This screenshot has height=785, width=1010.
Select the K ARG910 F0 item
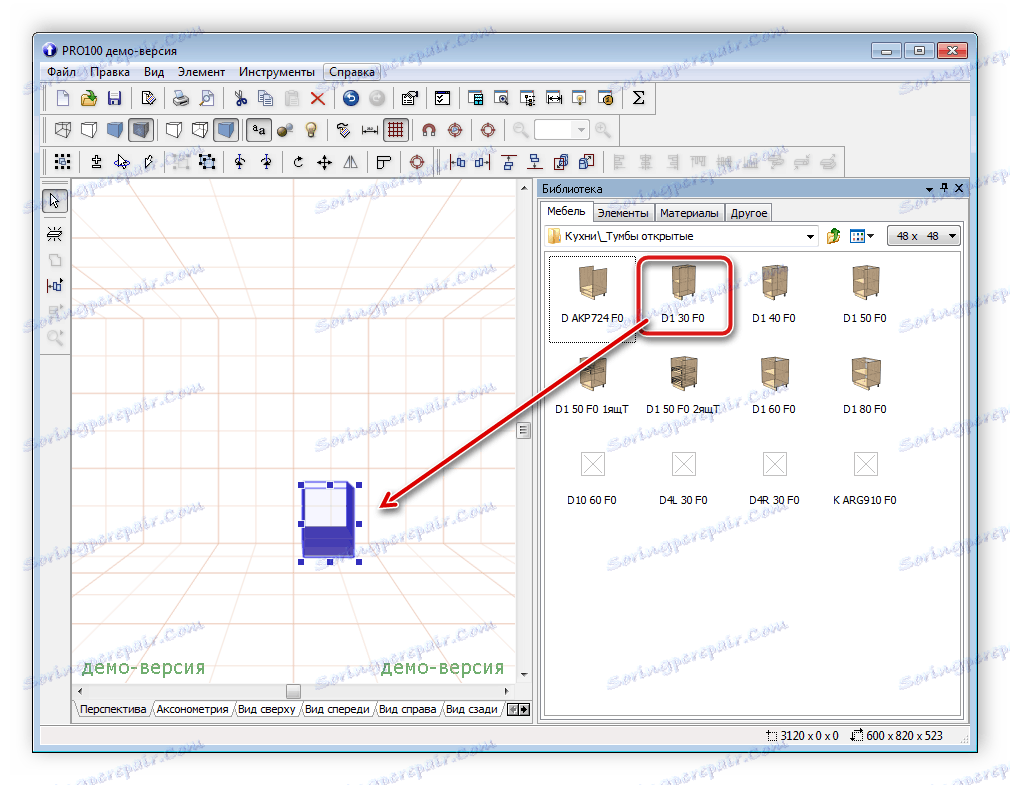coord(864,477)
